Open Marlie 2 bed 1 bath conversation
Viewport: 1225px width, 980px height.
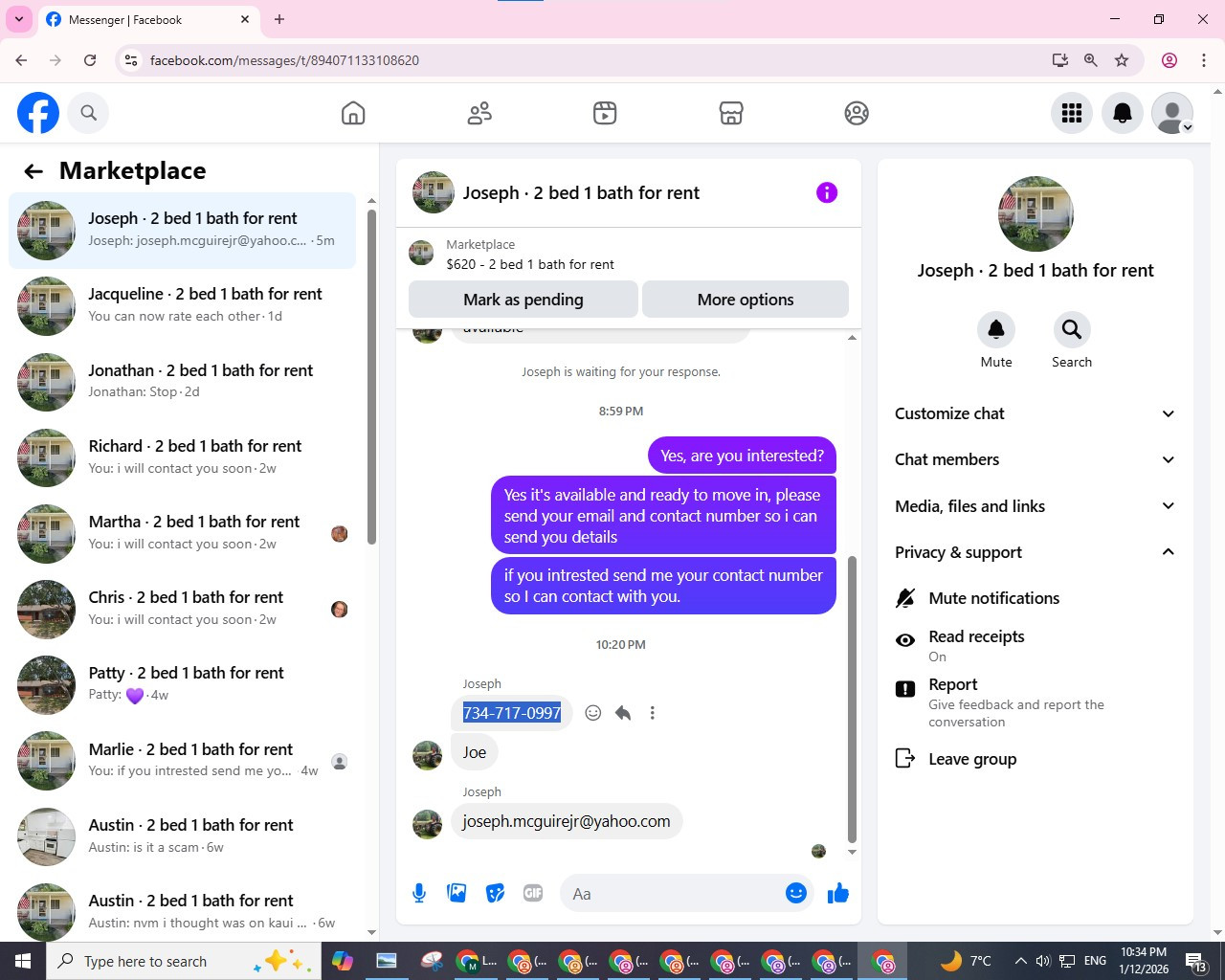[x=182, y=761]
